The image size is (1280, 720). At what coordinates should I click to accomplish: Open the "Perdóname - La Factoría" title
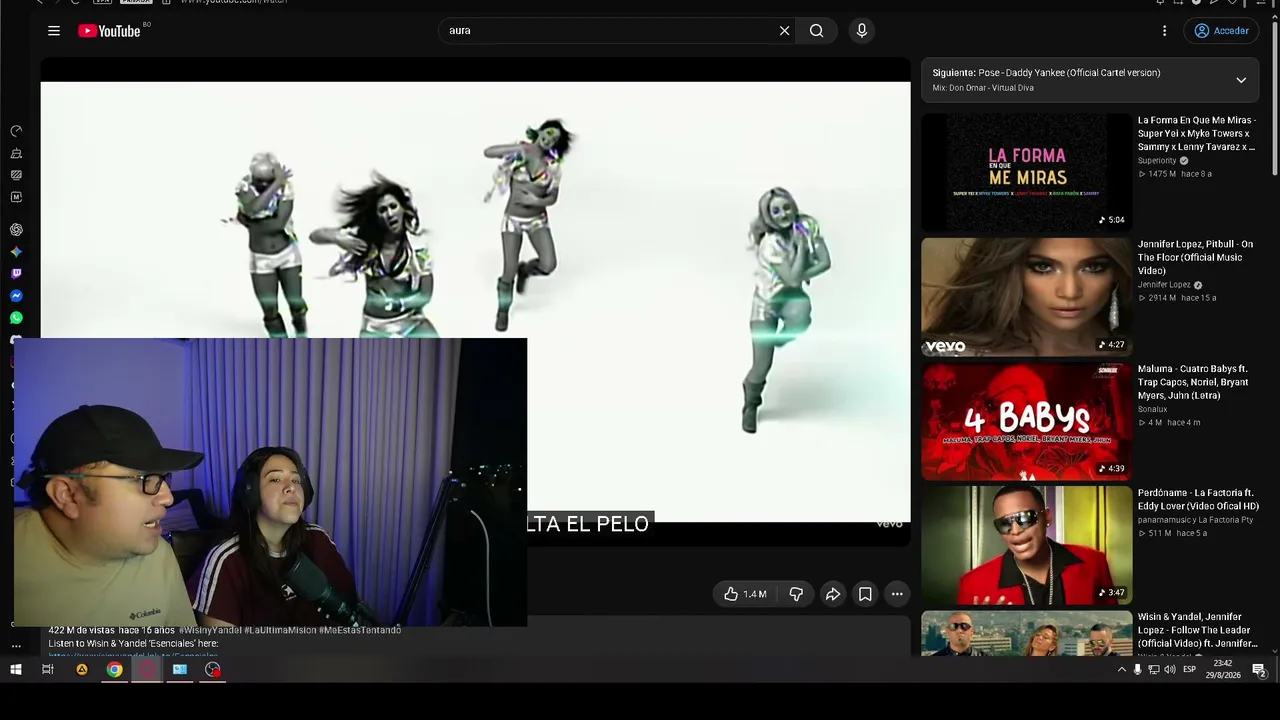pos(1196,499)
